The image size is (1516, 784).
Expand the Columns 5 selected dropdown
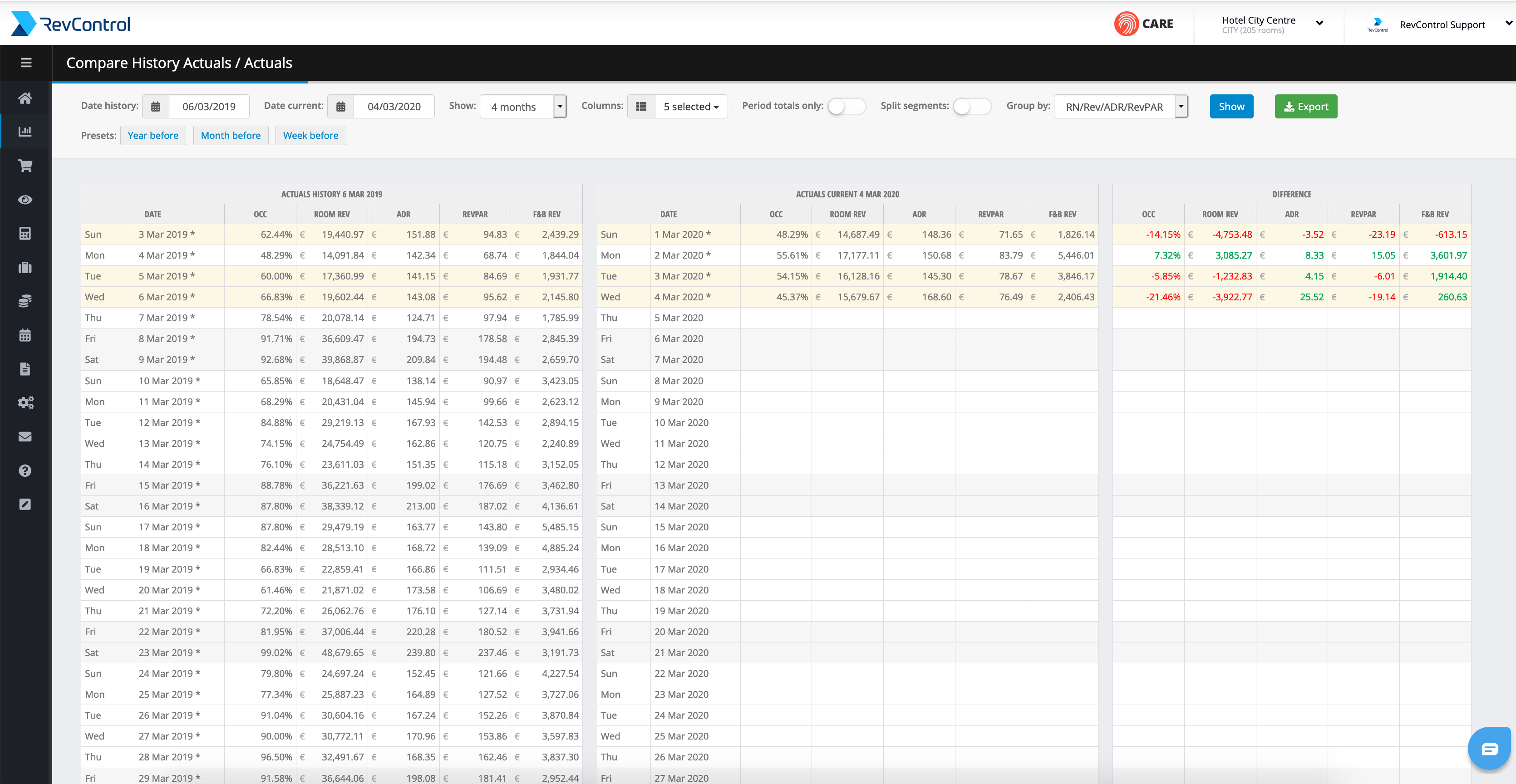[x=691, y=107]
